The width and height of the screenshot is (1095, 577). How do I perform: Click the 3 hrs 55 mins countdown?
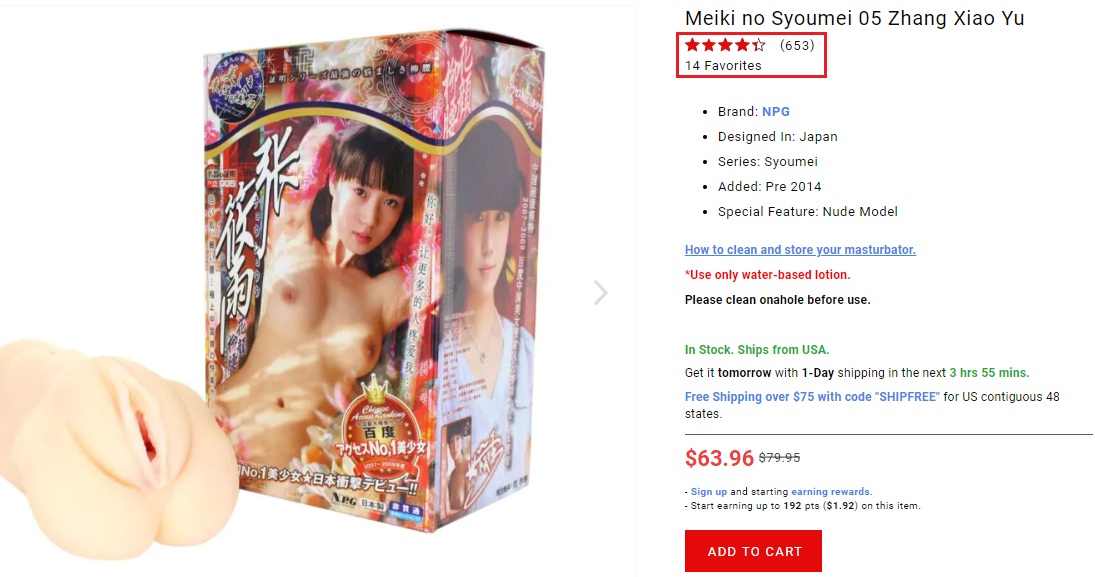click(989, 373)
